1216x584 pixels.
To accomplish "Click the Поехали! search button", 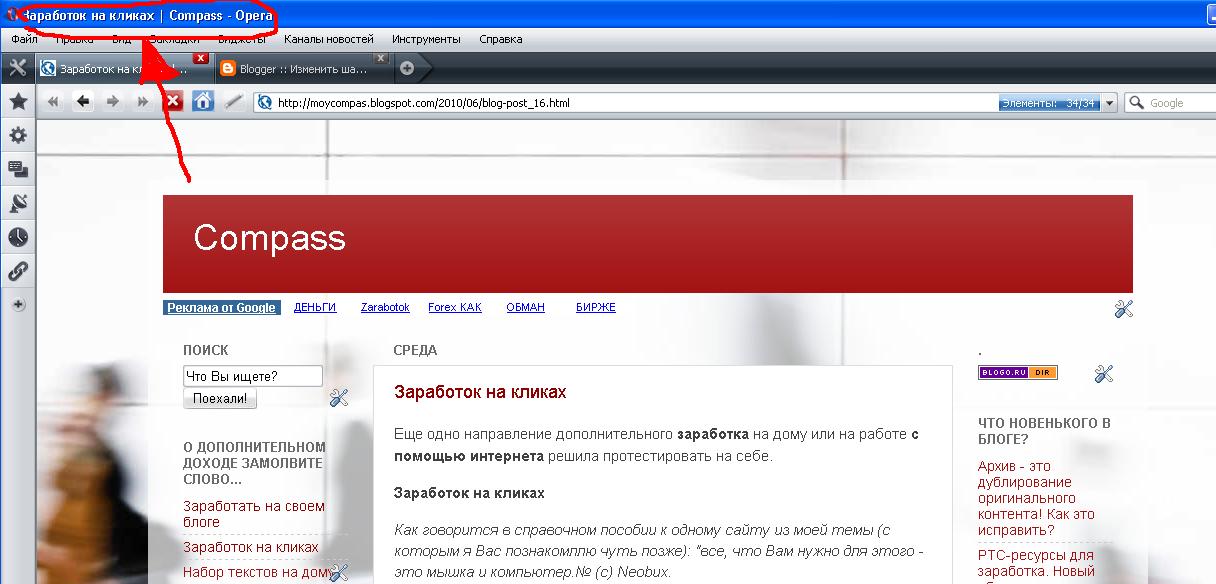I will coord(220,398).
